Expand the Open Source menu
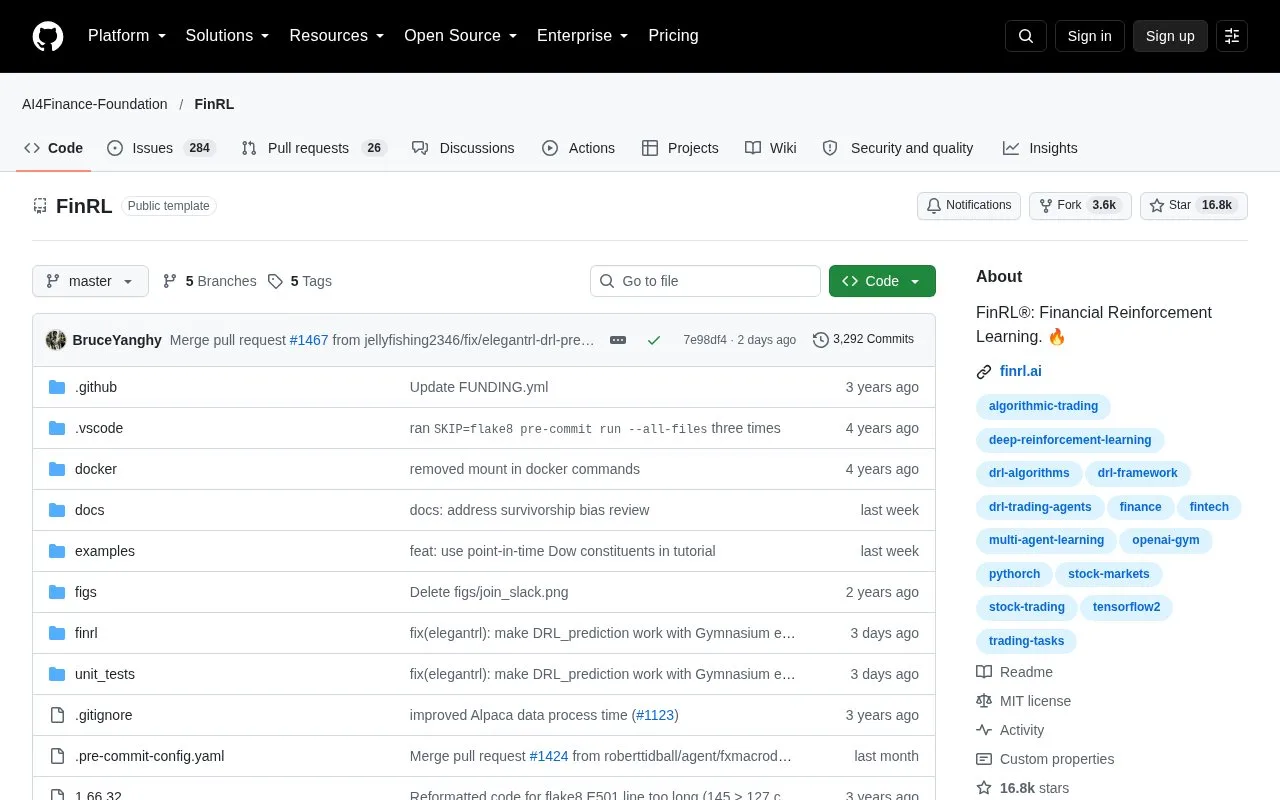This screenshot has height=800, width=1280. 461,36
